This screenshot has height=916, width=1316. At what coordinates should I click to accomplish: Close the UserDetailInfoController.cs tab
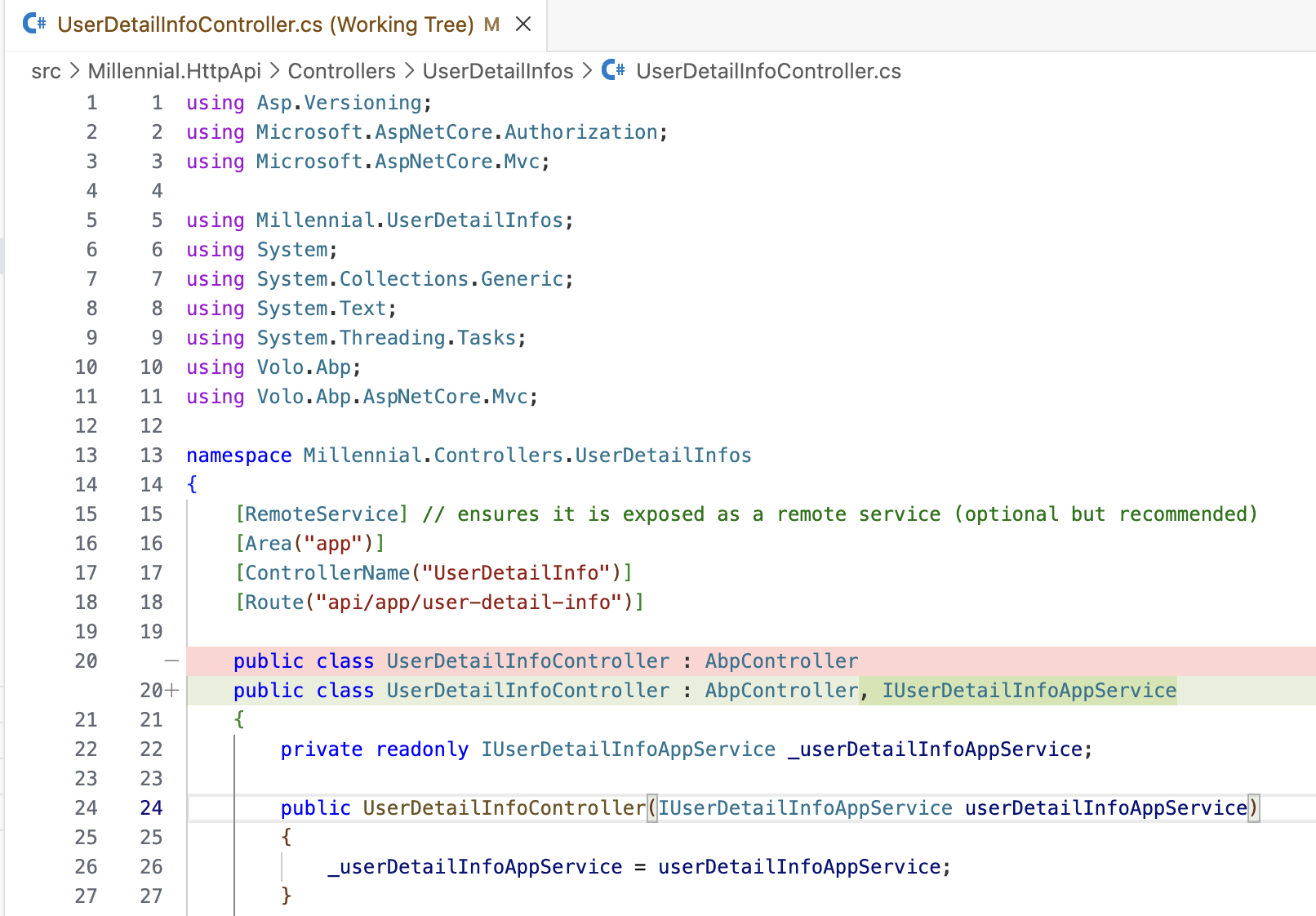523,24
